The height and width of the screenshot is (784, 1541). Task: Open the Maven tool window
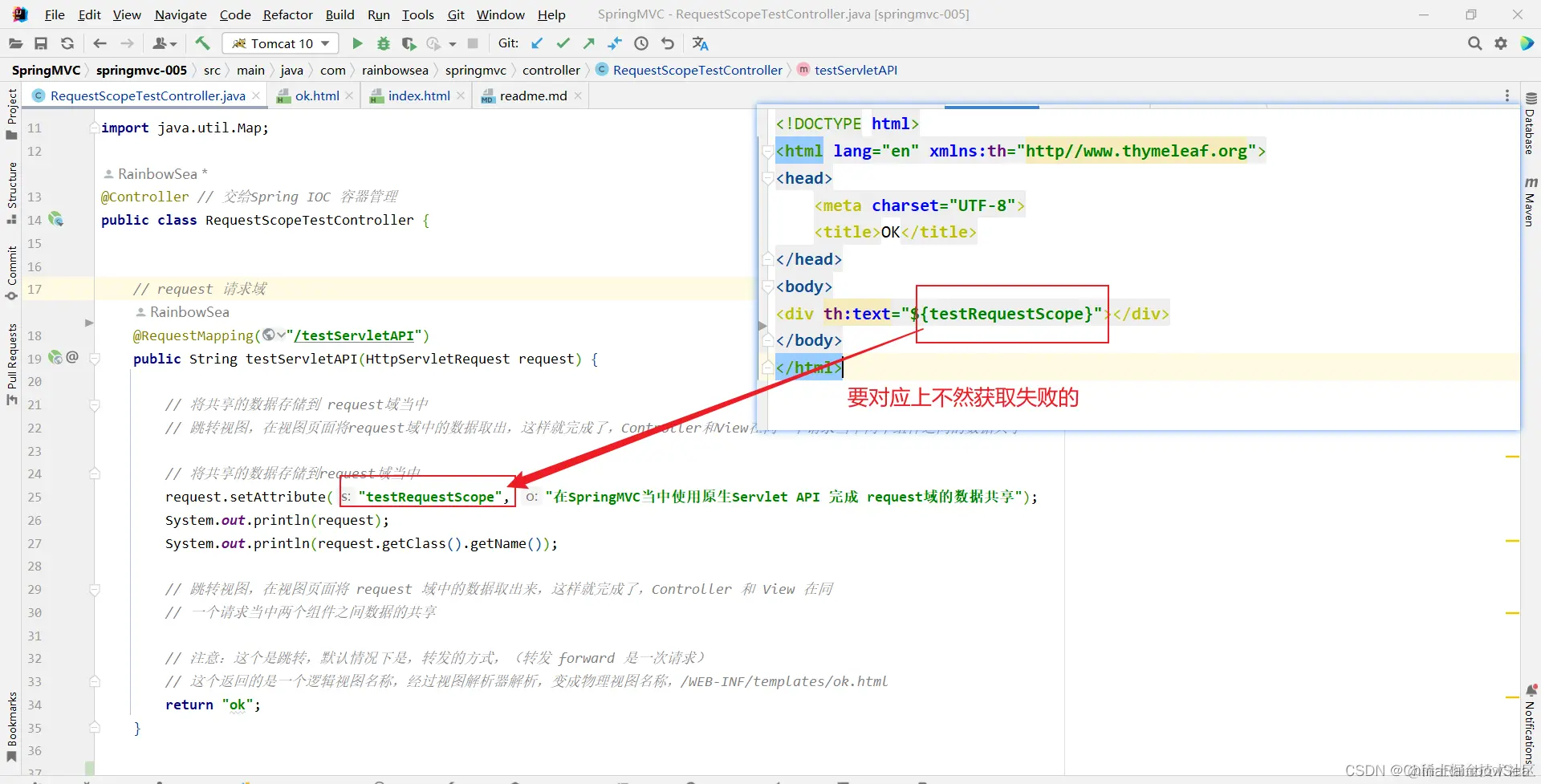(x=1531, y=201)
